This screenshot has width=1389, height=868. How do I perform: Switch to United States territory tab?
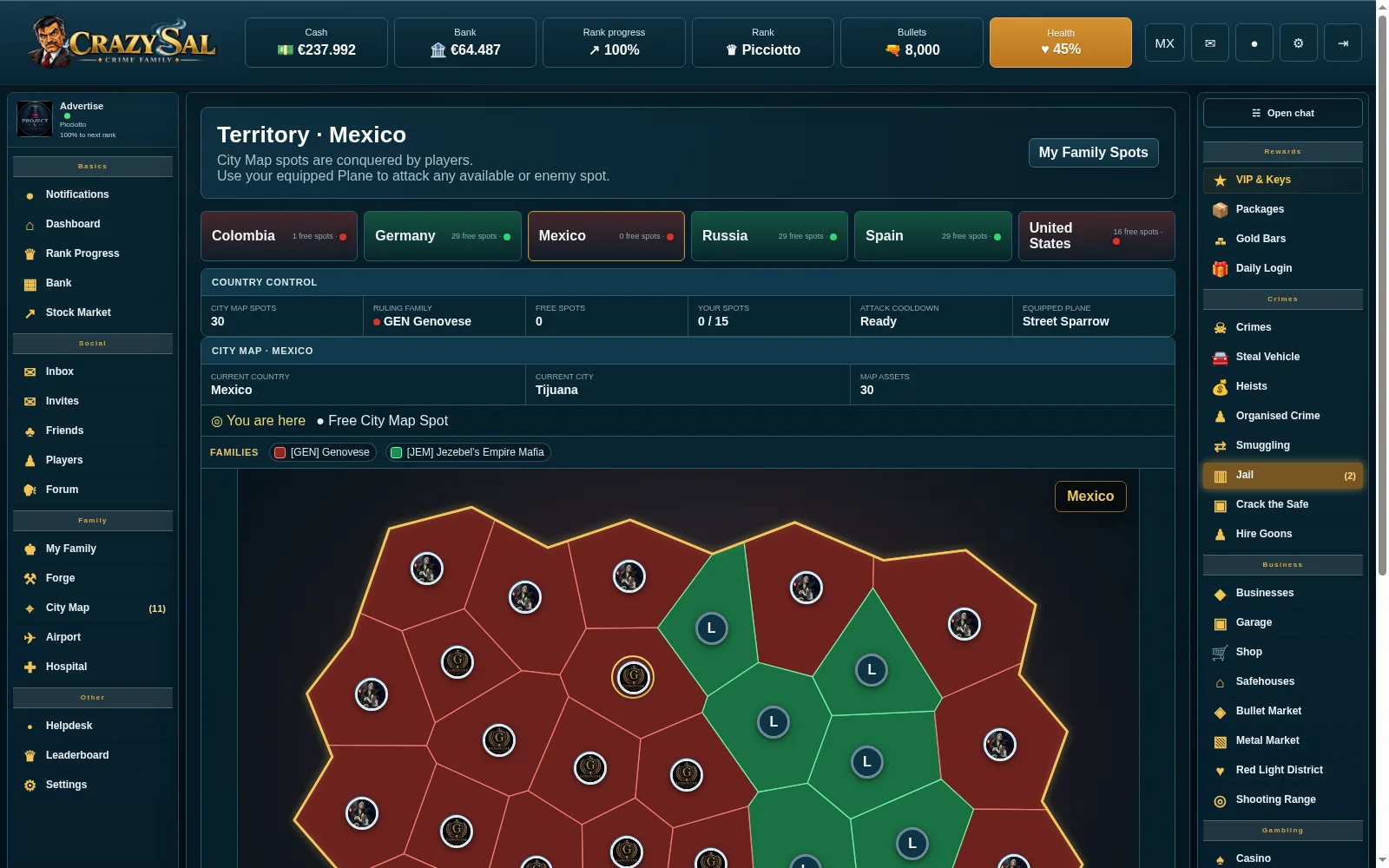click(x=1096, y=236)
